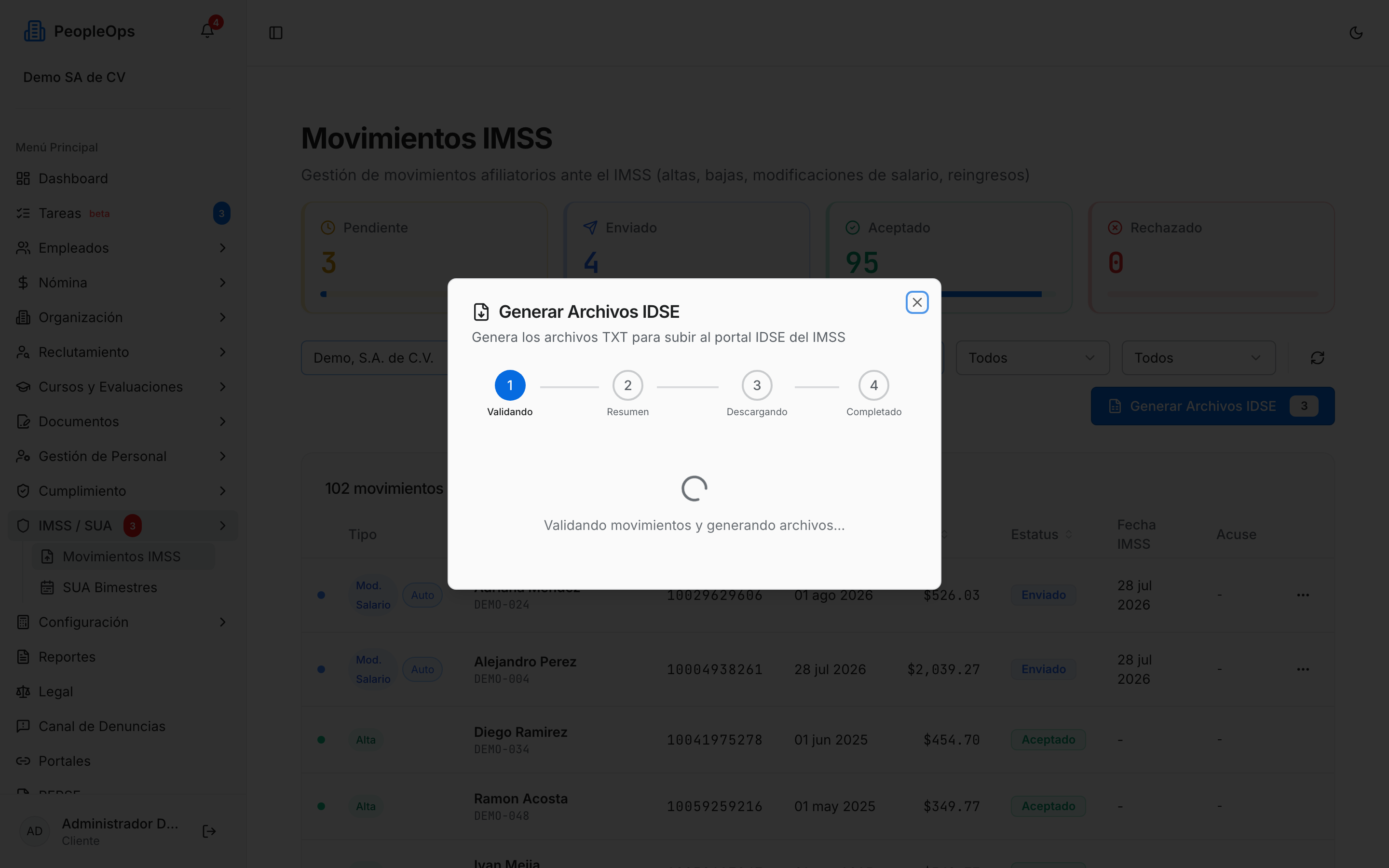Expand Cursos y Evaluaciones chevron
This screenshot has height=868, width=1389.
tap(223, 387)
